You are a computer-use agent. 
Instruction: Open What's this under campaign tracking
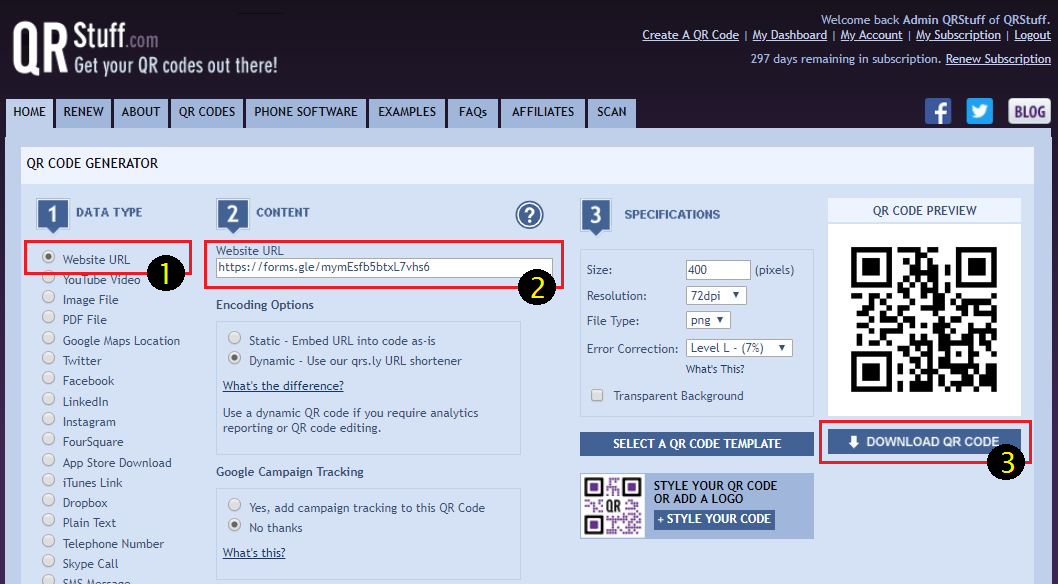(254, 553)
